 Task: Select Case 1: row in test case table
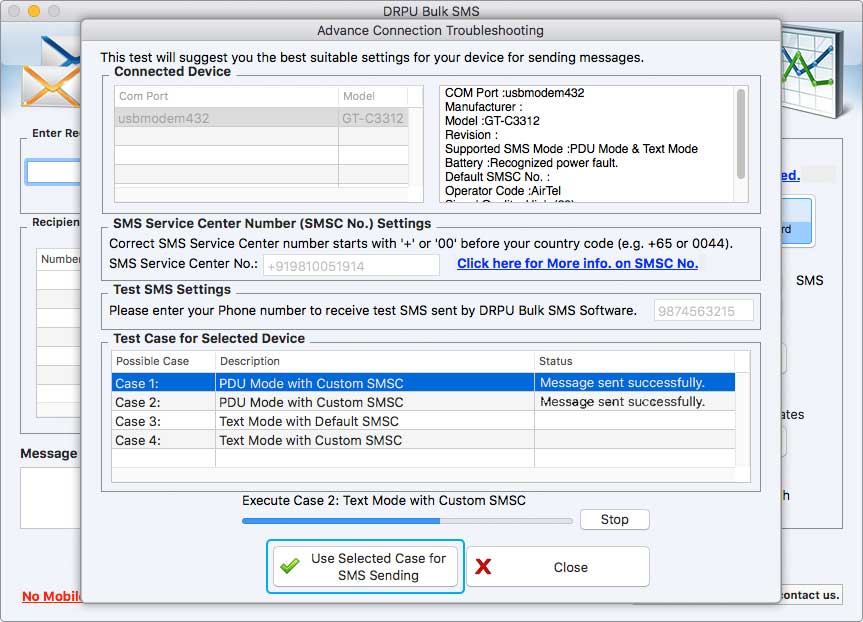pyautogui.click(x=423, y=383)
